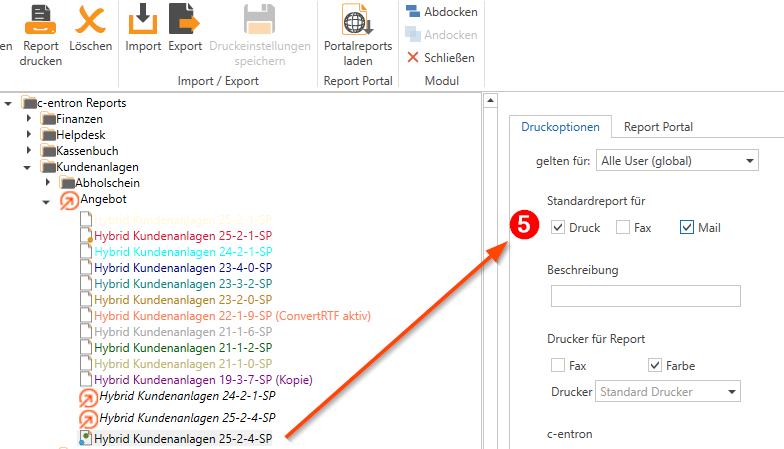Switch to the Report Portal tab
This screenshot has width=784, height=449.
(658, 127)
